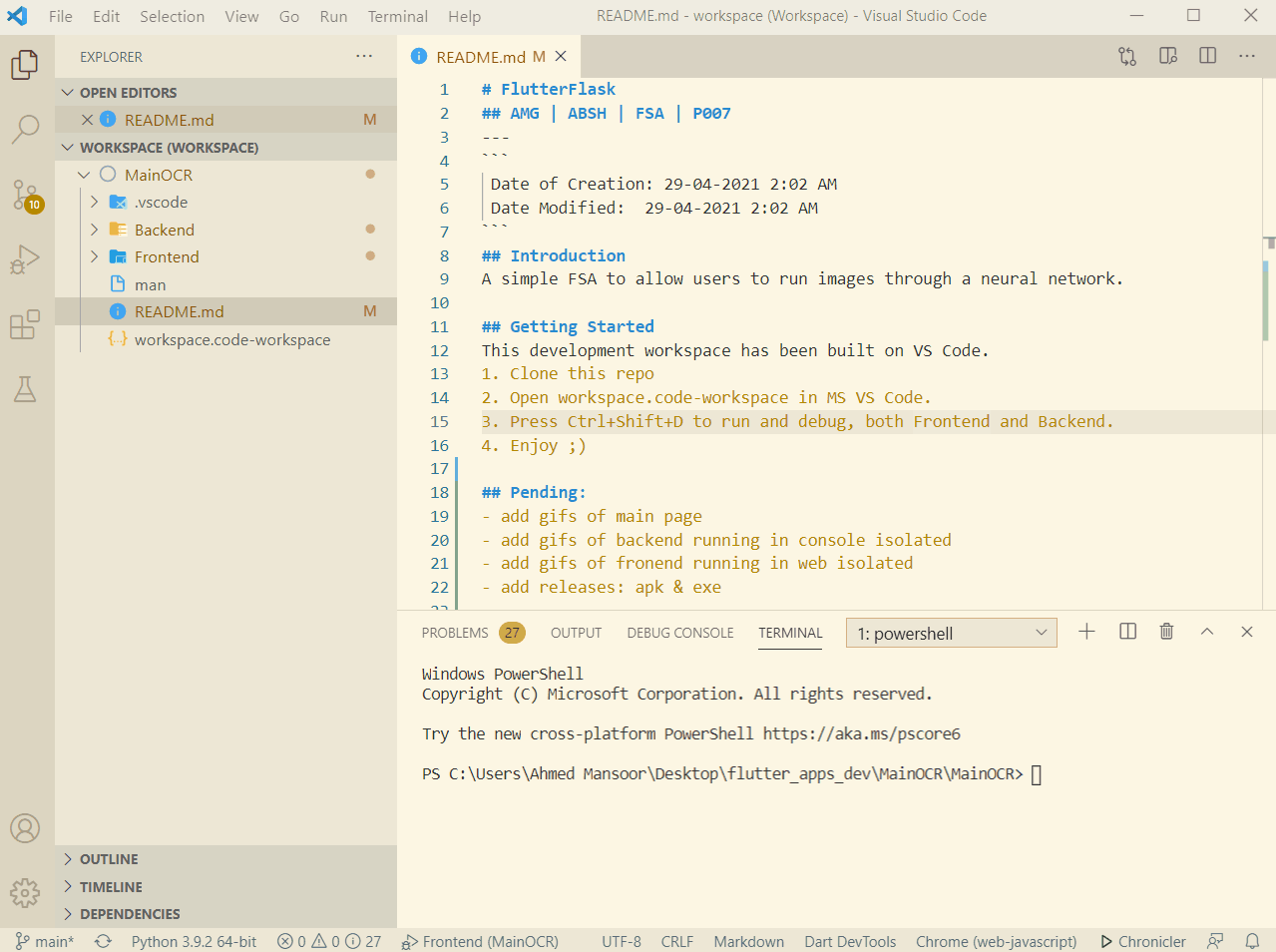
Task: Open the Run menu
Action: 333,16
